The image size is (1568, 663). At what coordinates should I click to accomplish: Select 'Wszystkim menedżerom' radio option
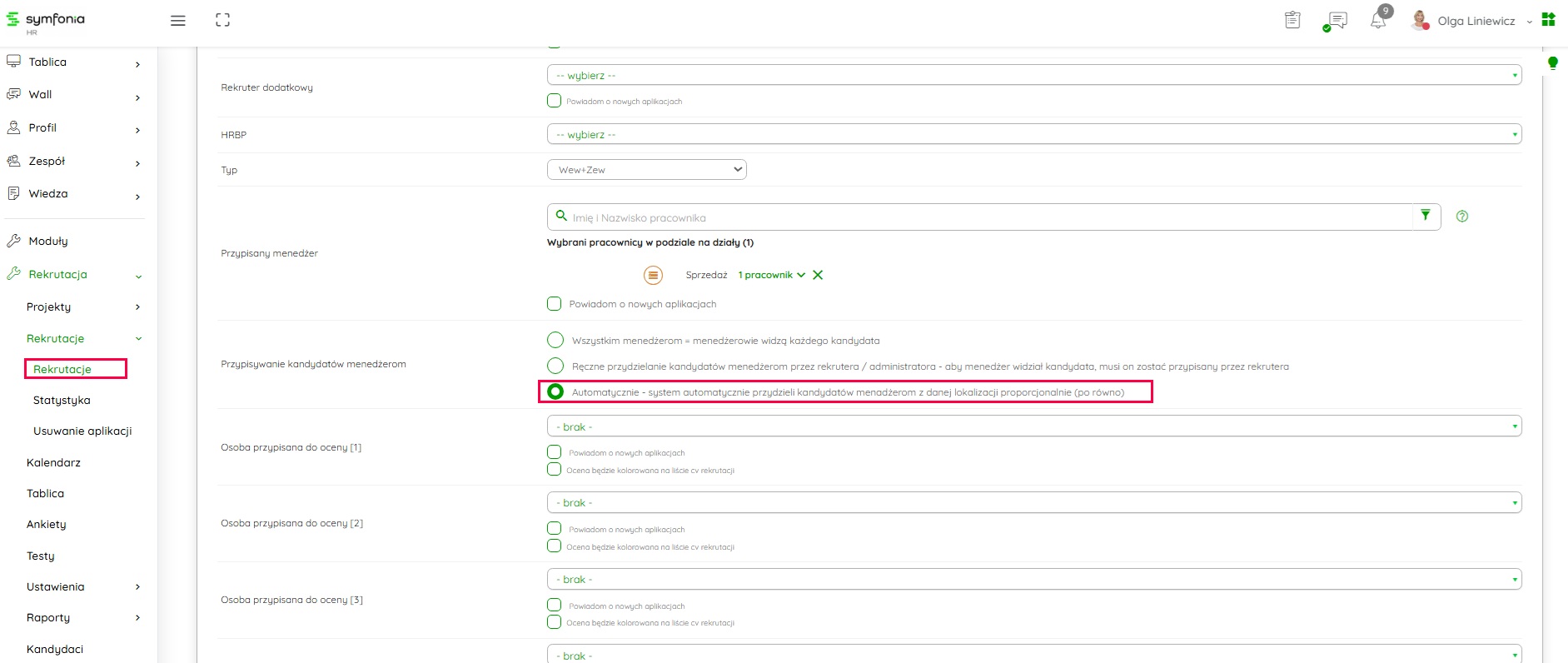(555, 341)
